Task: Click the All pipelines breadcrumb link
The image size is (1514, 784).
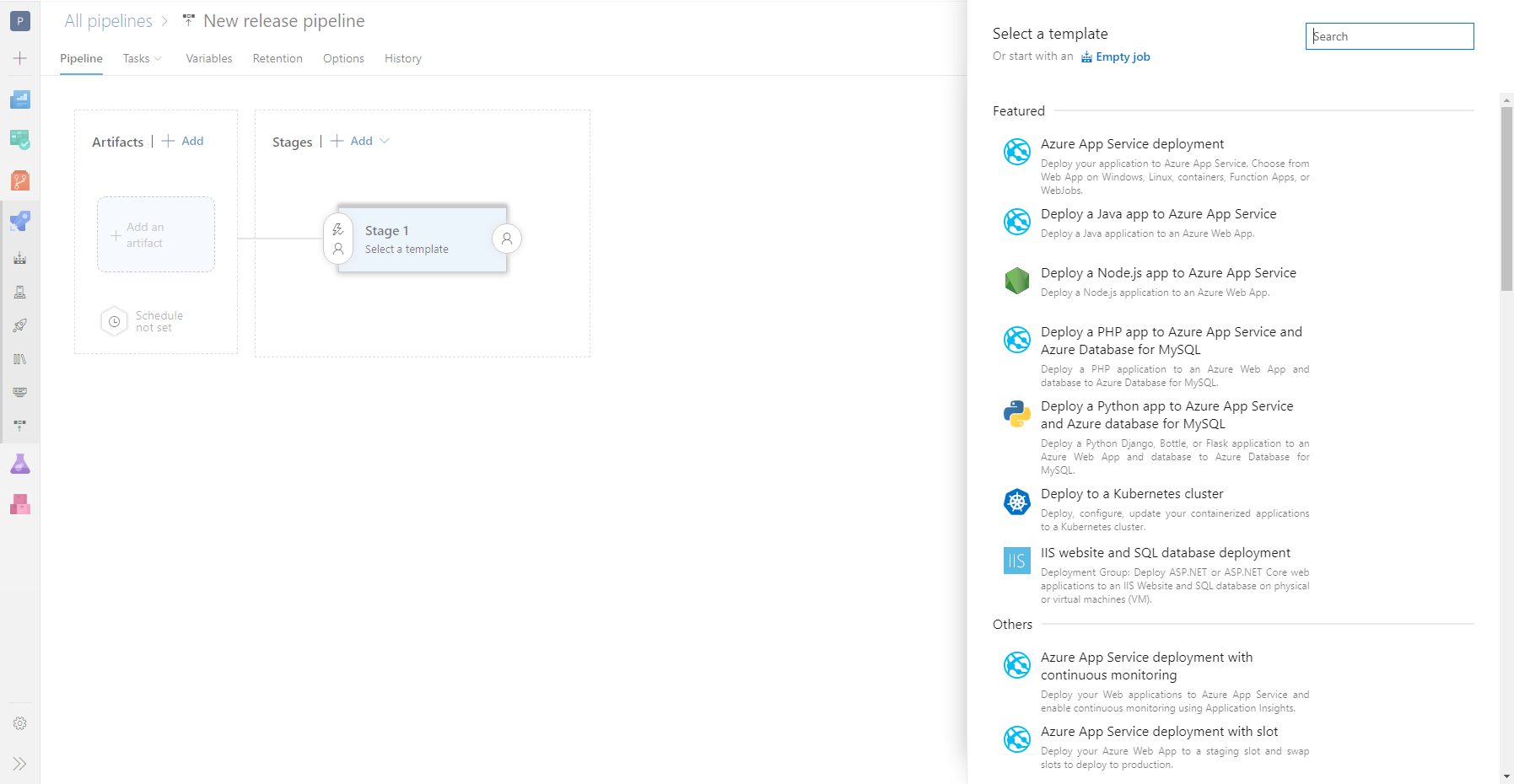Action: coord(109,21)
